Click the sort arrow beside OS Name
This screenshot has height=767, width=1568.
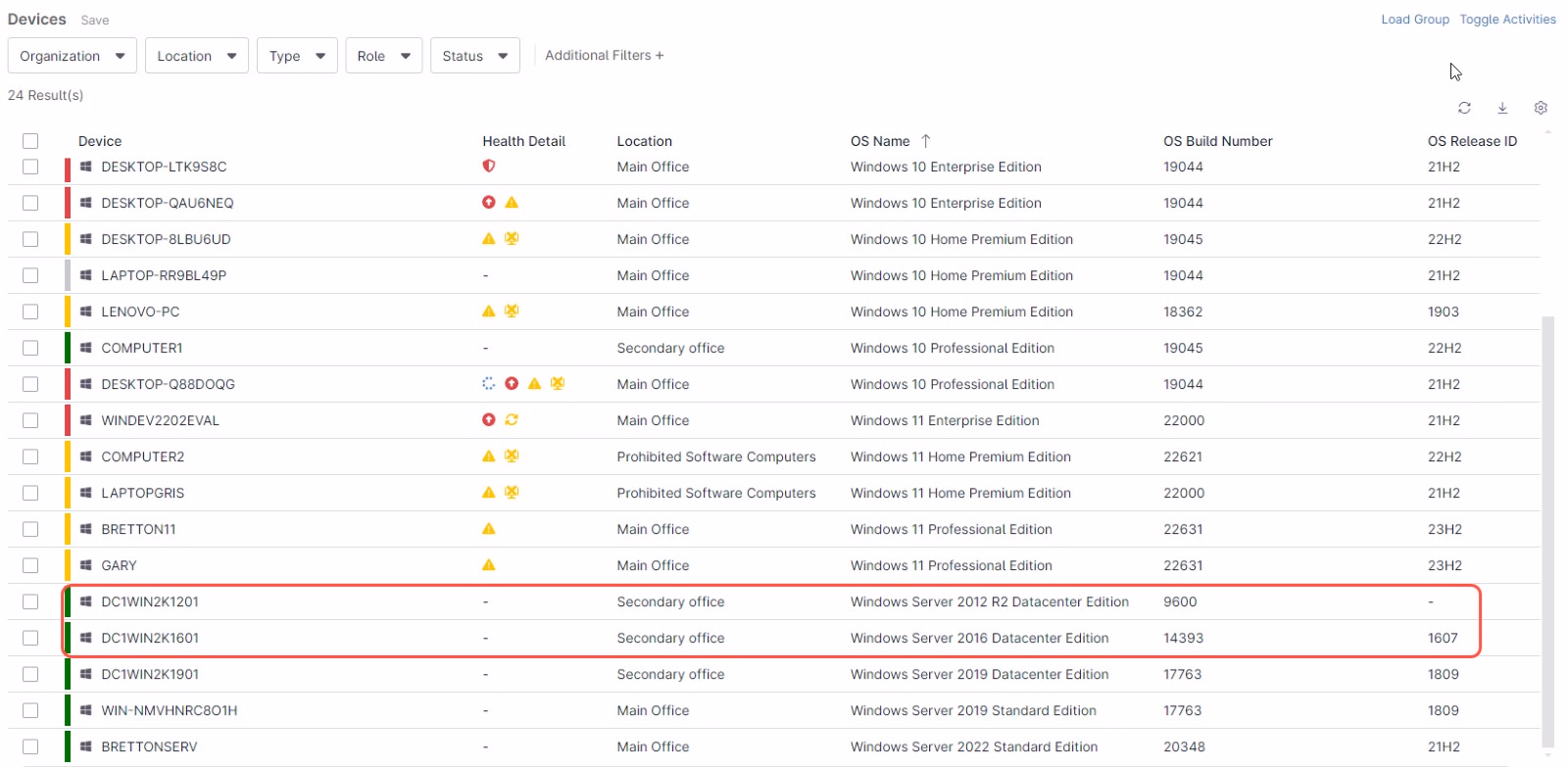pyautogui.click(x=926, y=141)
